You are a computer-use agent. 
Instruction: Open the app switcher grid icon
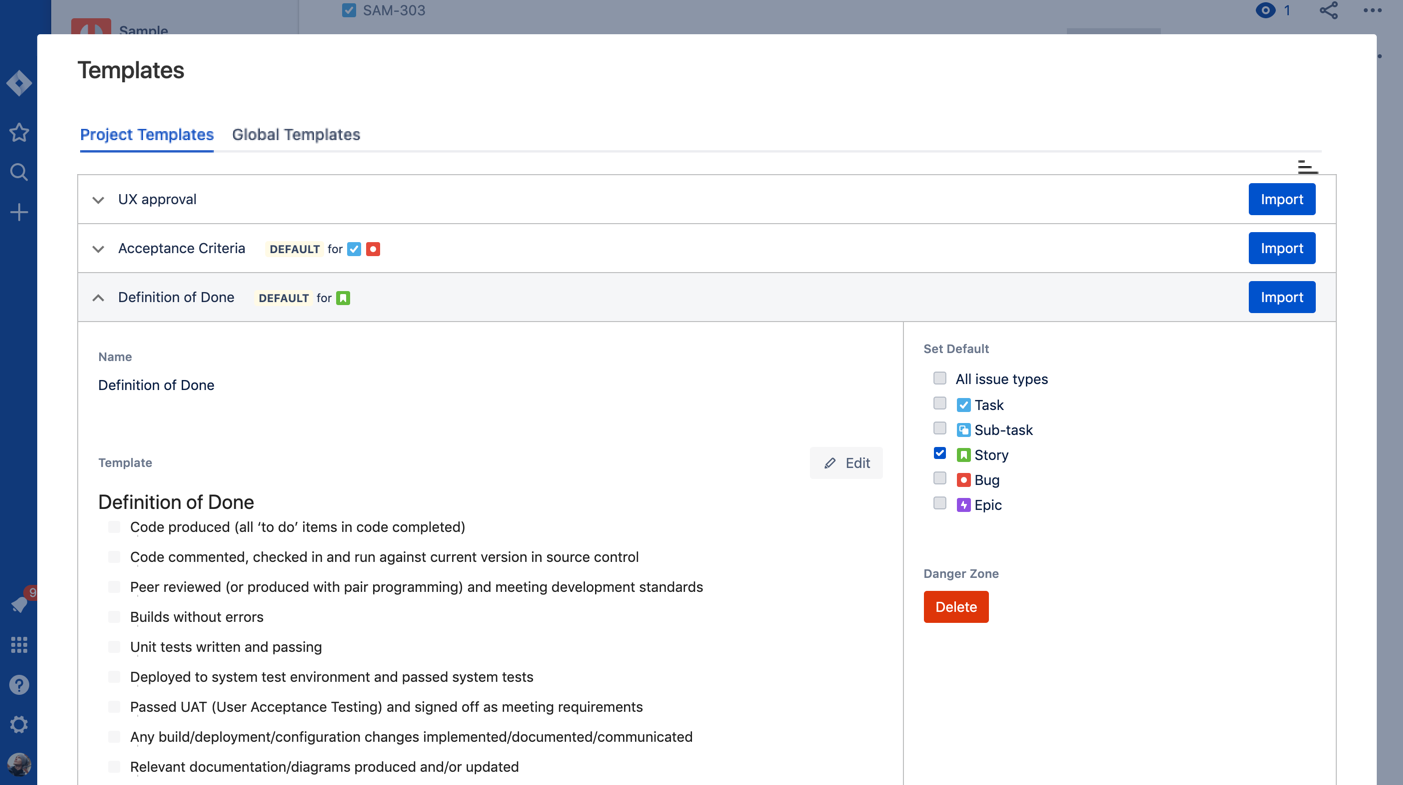[x=19, y=645]
